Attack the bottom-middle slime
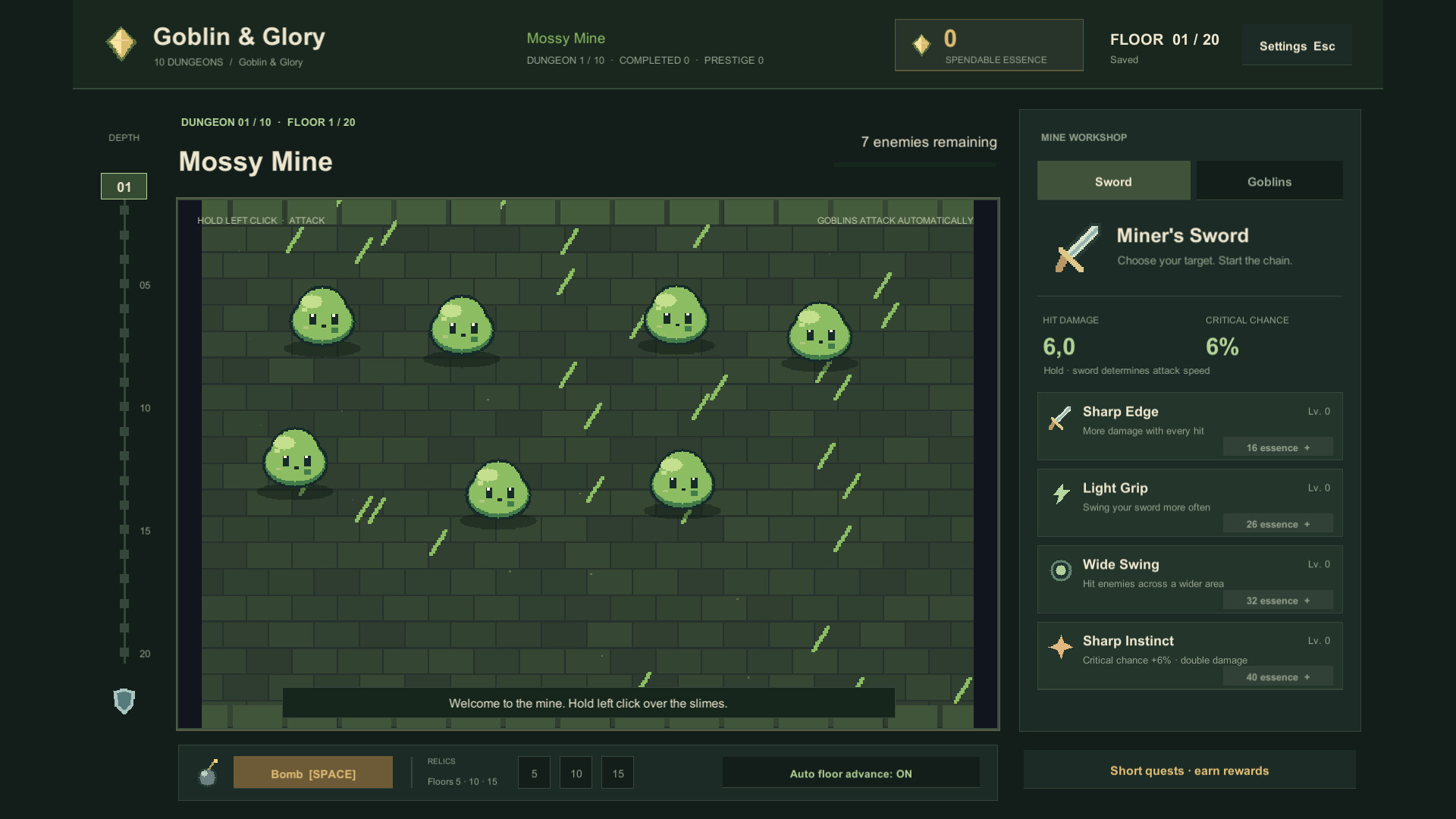1456x819 pixels. (x=497, y=489)
